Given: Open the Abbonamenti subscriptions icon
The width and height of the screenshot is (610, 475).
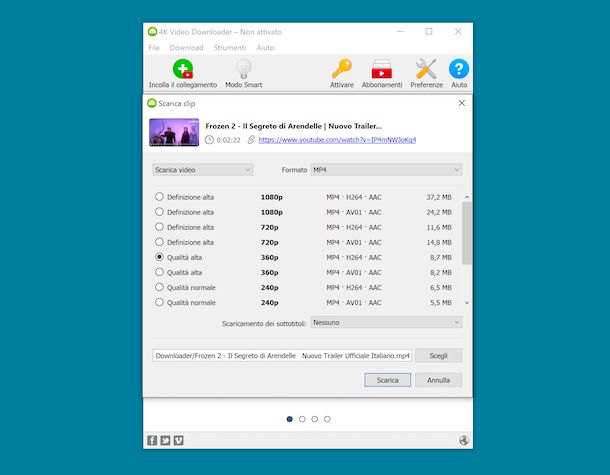Looking at the screenshot, I should point(382,69).
